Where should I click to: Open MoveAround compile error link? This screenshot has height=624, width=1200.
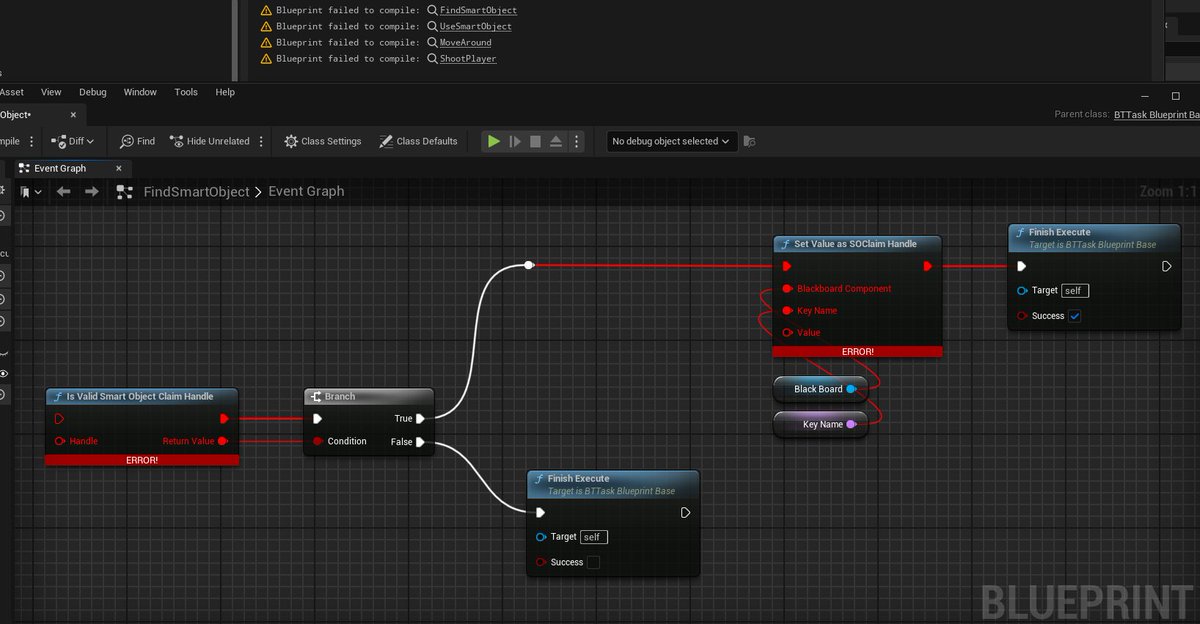(465, 42)
